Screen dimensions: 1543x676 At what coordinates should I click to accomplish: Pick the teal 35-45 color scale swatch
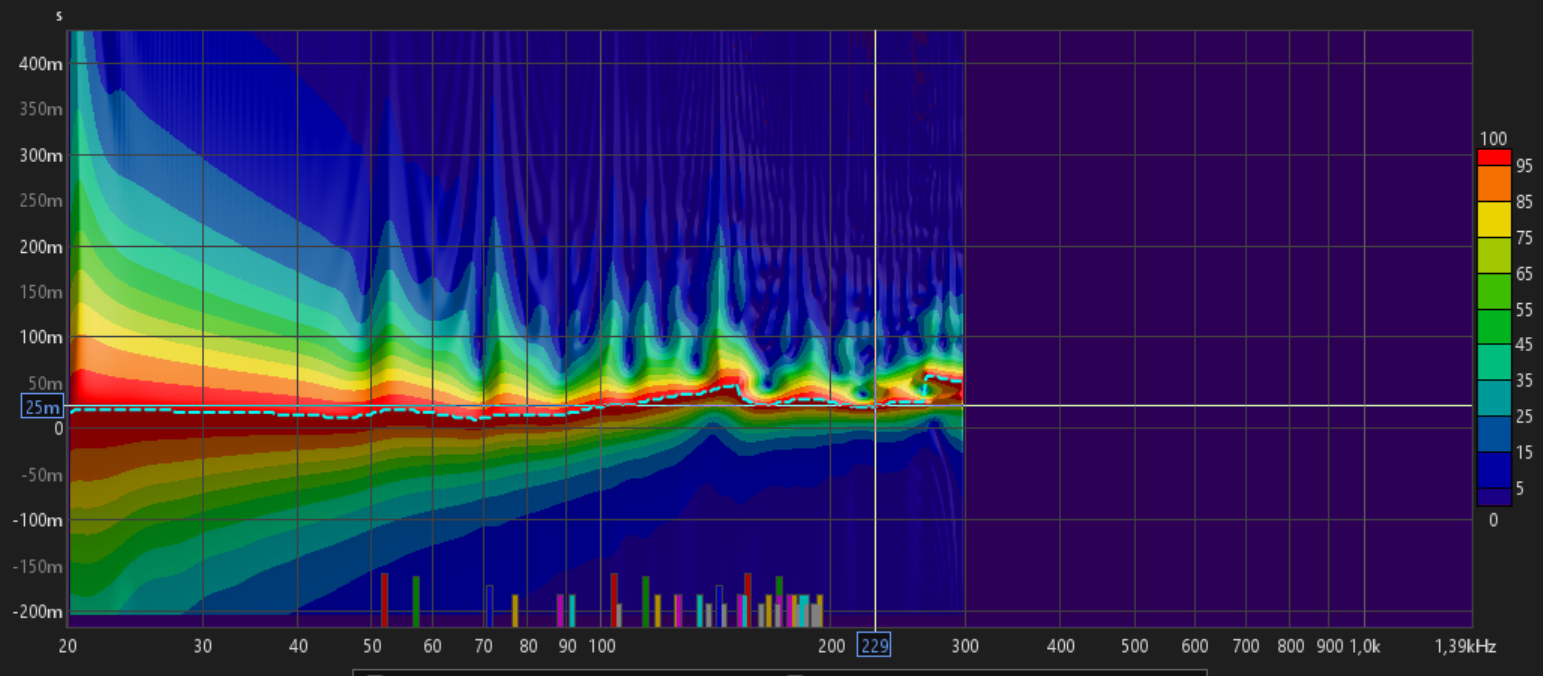point(1494,362)
